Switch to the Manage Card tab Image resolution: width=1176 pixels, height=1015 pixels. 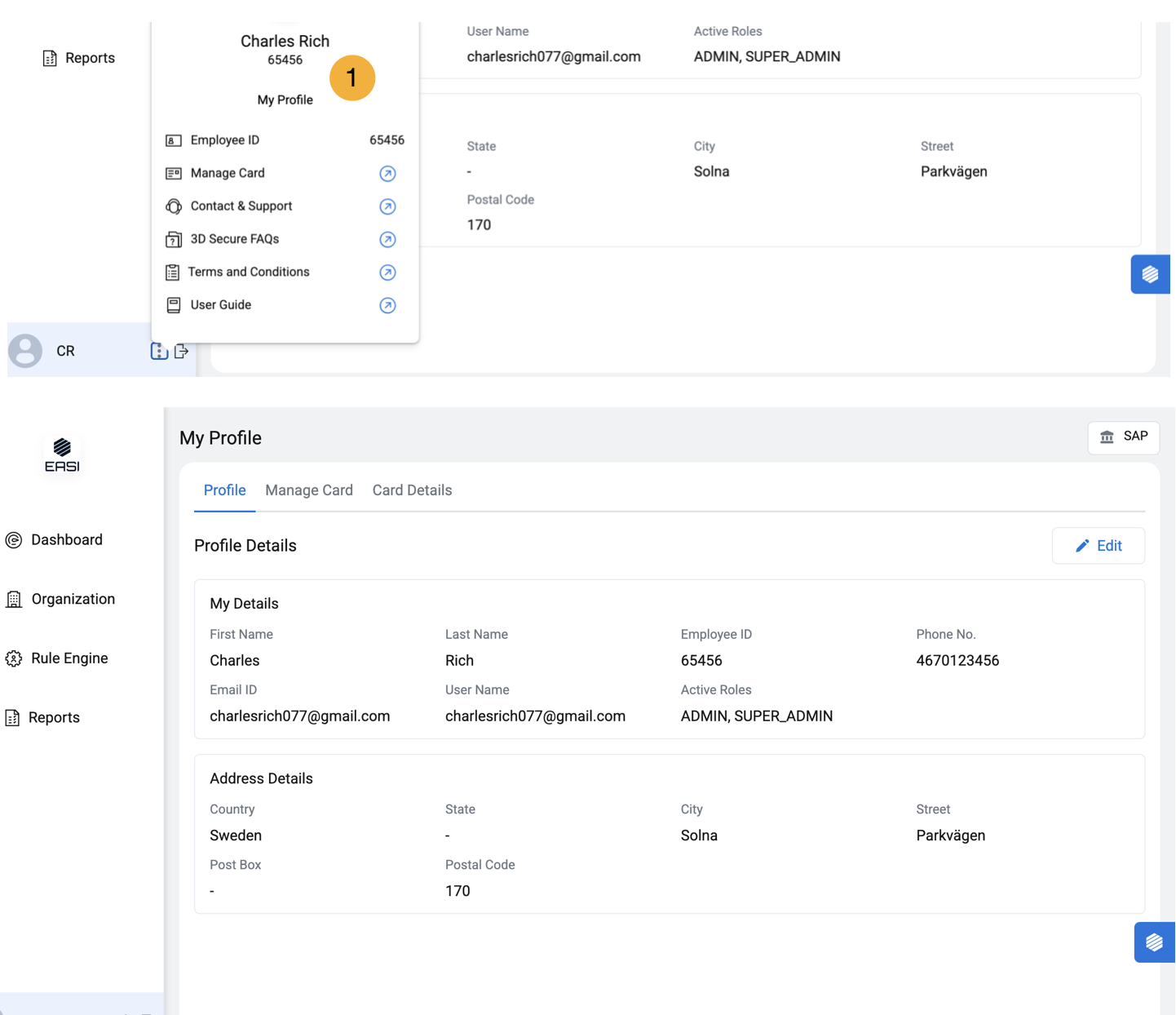click(x=309, y=490)
